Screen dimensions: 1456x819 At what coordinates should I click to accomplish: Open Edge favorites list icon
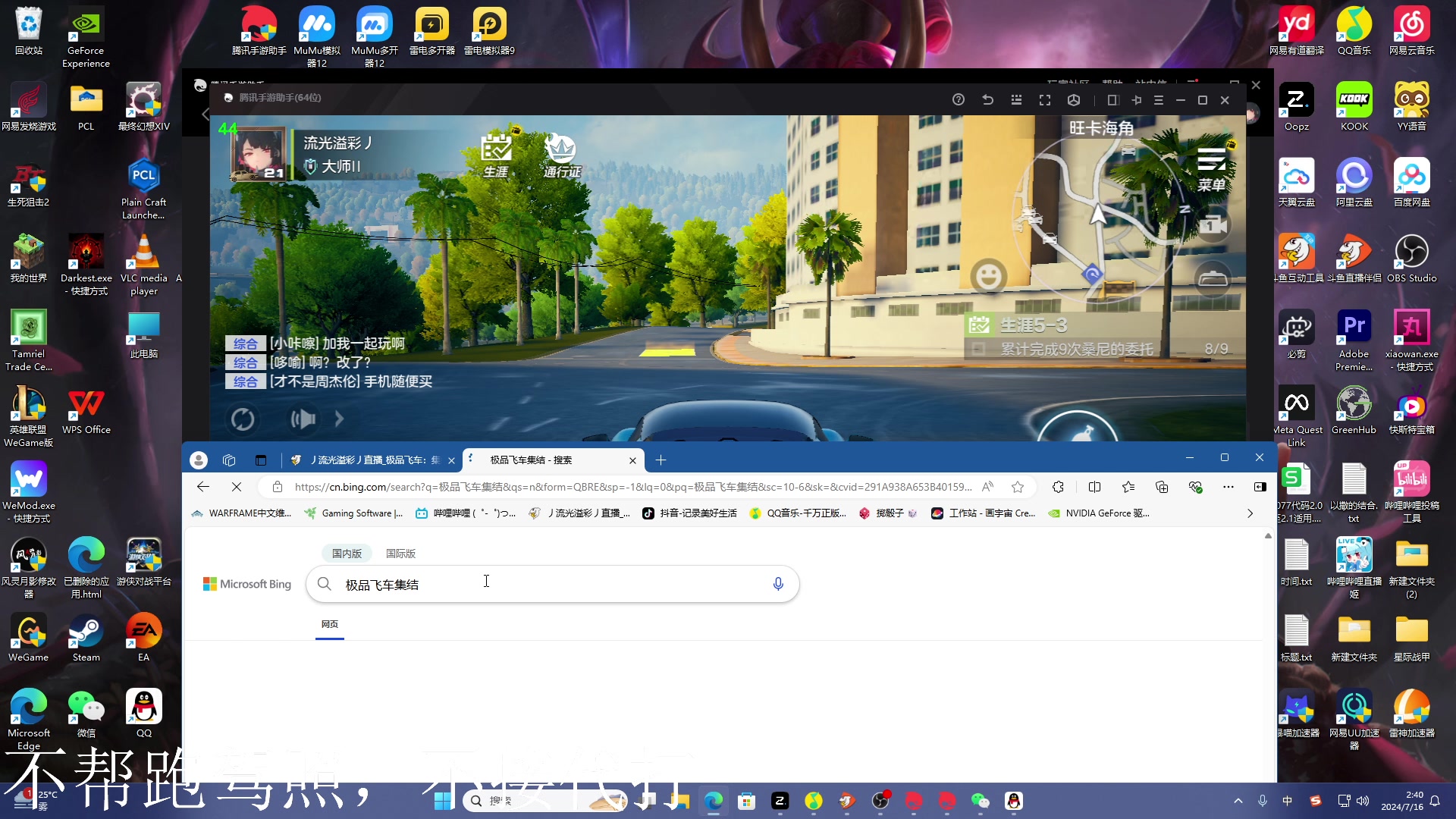coord(1128,487)
